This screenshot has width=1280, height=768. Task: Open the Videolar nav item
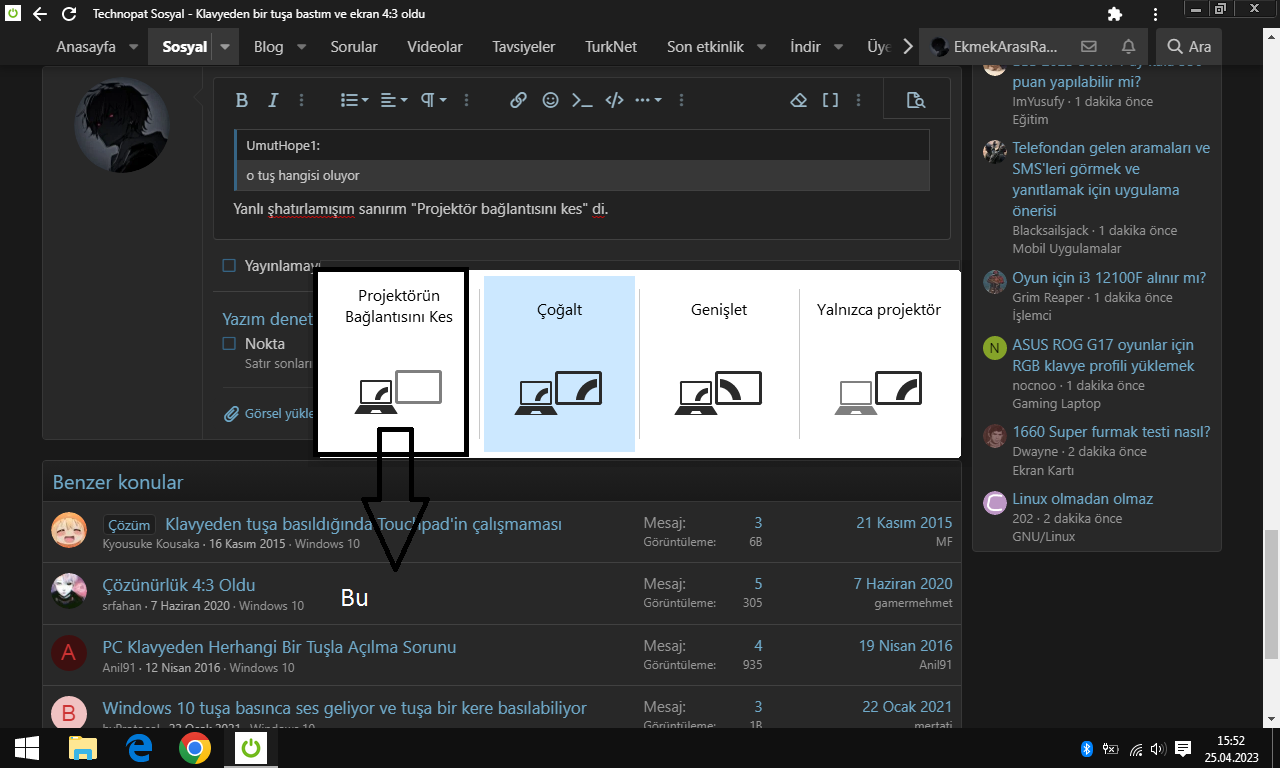(435, 47)
